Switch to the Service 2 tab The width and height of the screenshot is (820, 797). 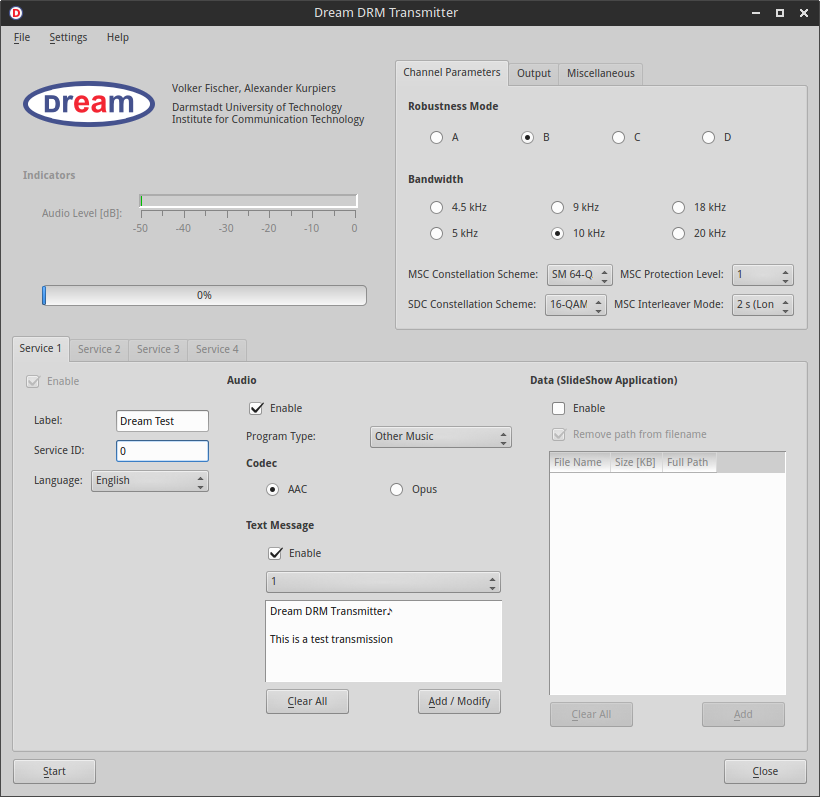coord(98,349)
